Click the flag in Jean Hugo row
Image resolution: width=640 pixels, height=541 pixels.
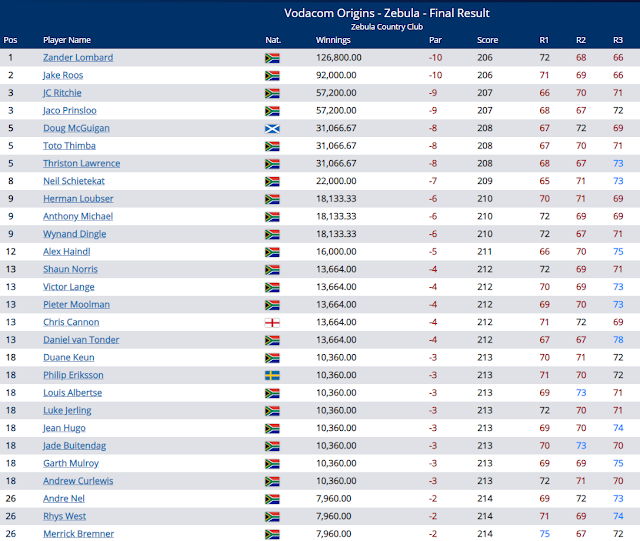272,429
